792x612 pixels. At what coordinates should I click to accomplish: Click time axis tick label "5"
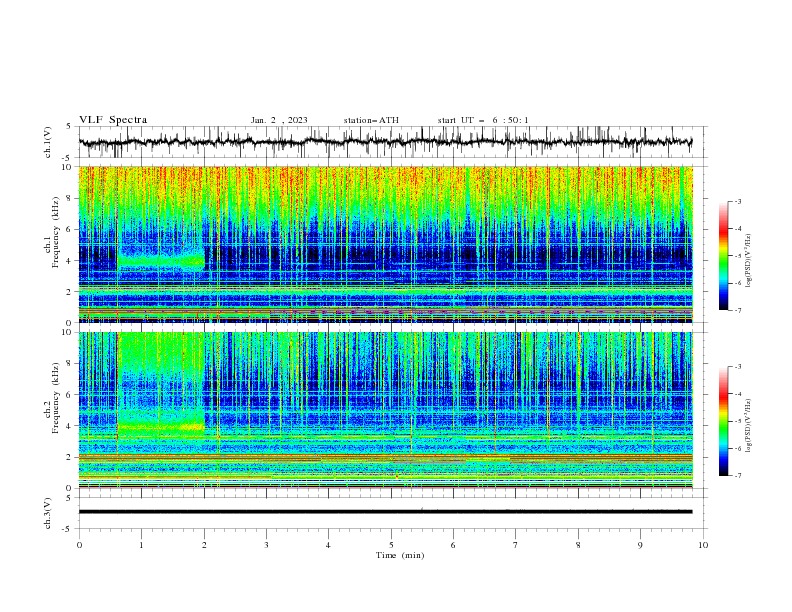(391, 545)
